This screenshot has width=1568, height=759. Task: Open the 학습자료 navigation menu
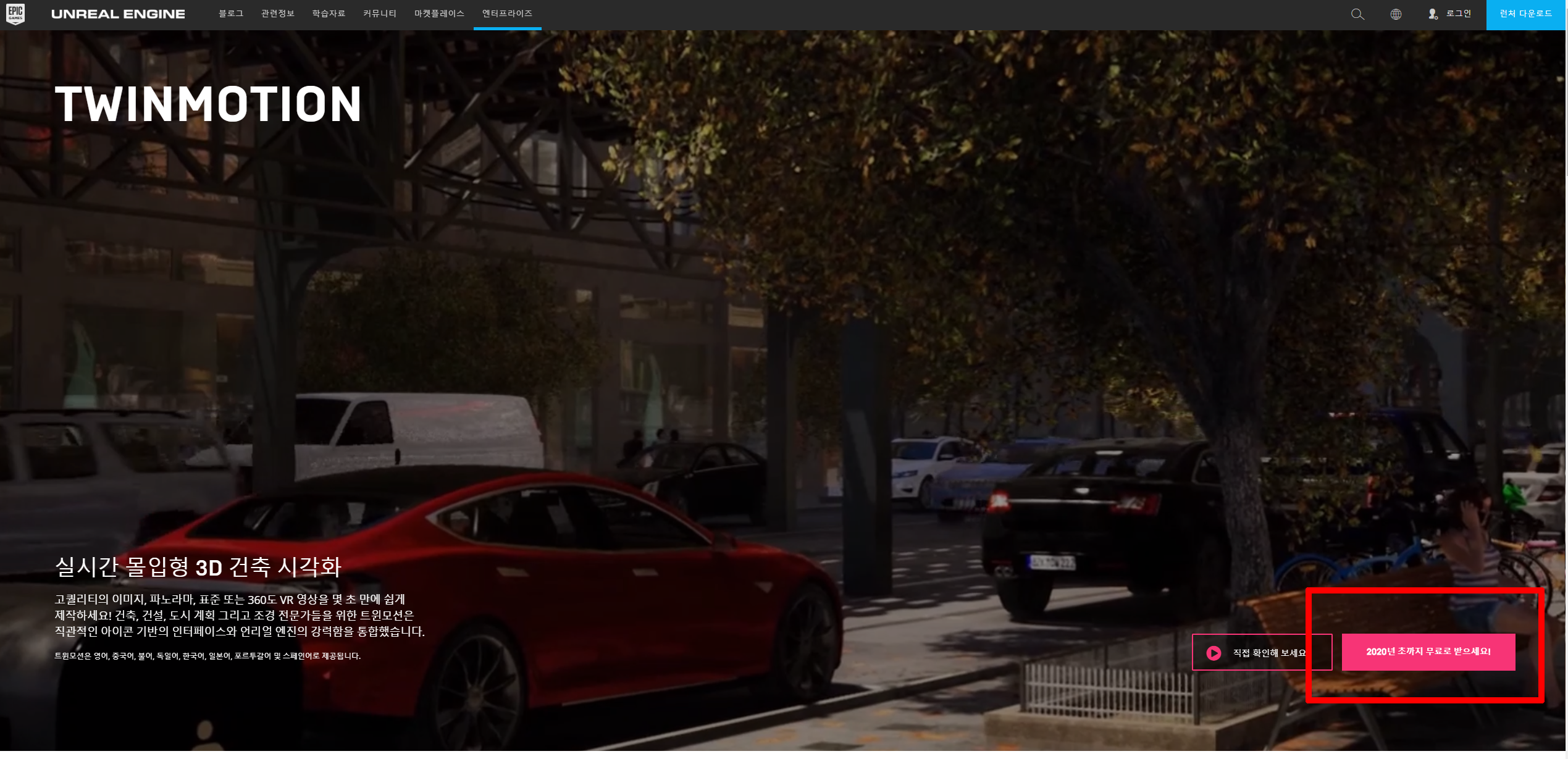click(329, 14)
